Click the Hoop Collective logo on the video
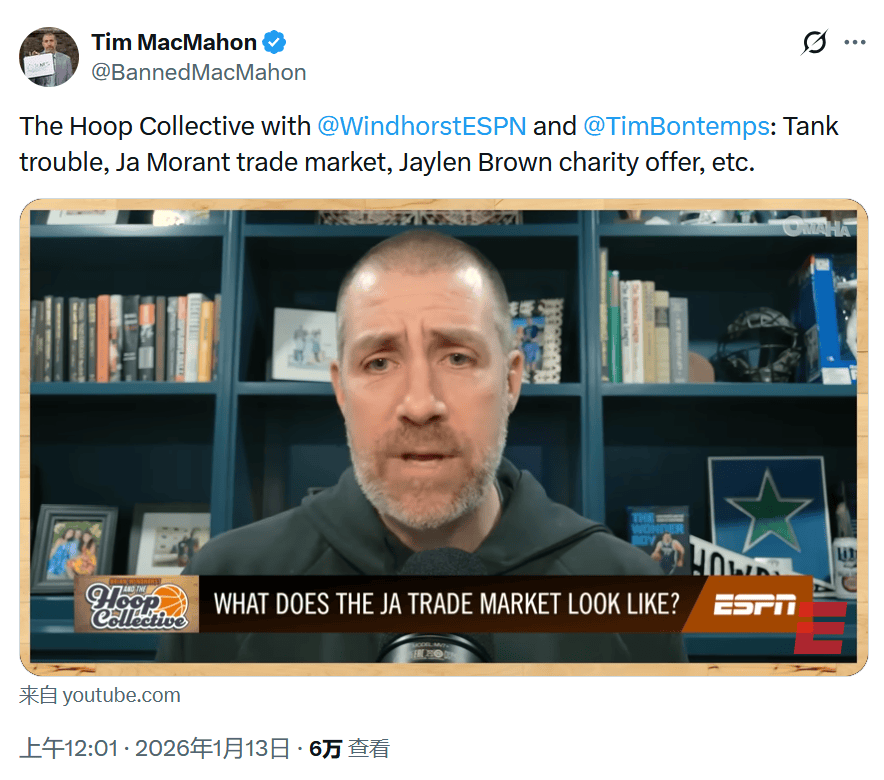This screenshot has width=884, height=780. click(x=137, y=604)
